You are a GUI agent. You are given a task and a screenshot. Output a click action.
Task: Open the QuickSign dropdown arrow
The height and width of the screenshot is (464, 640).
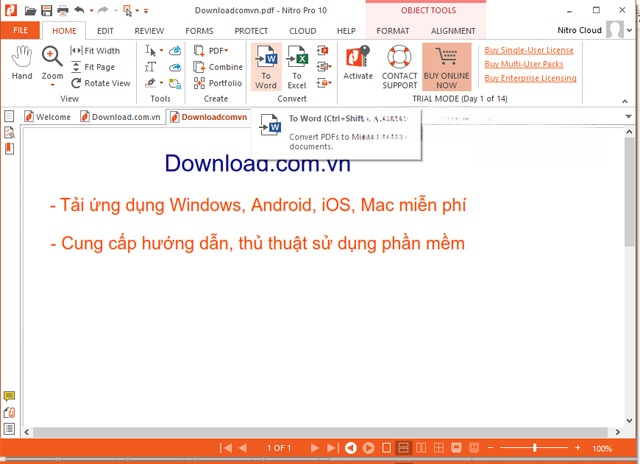click(161, 83)
